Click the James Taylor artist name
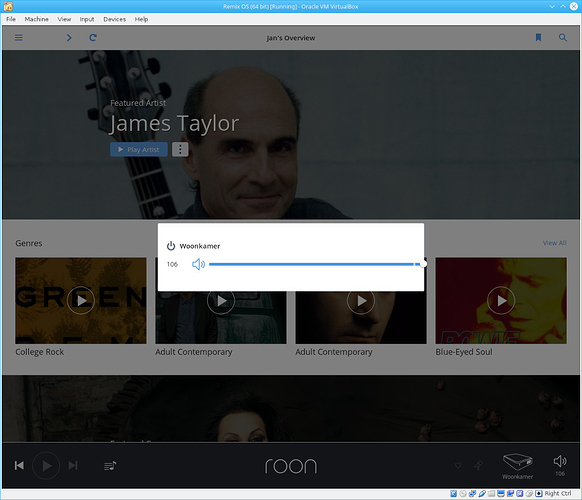582x500 pixels. click(x=174, y=123)
